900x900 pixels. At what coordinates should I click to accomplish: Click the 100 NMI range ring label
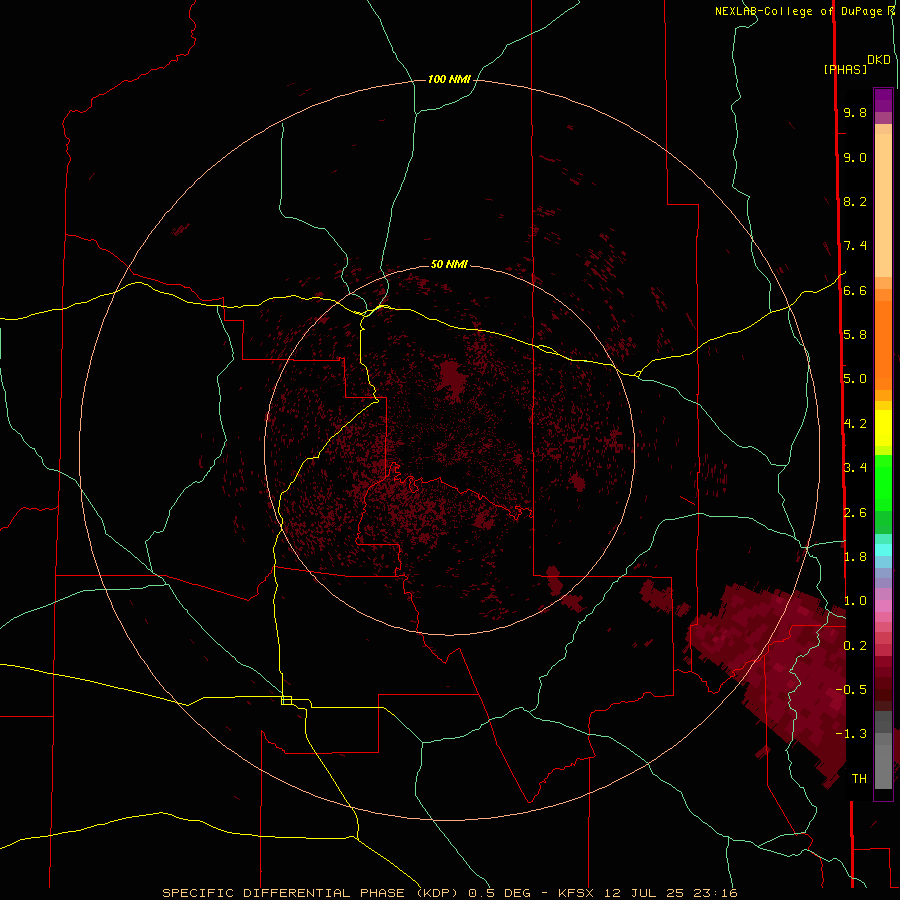pos(449,79)
